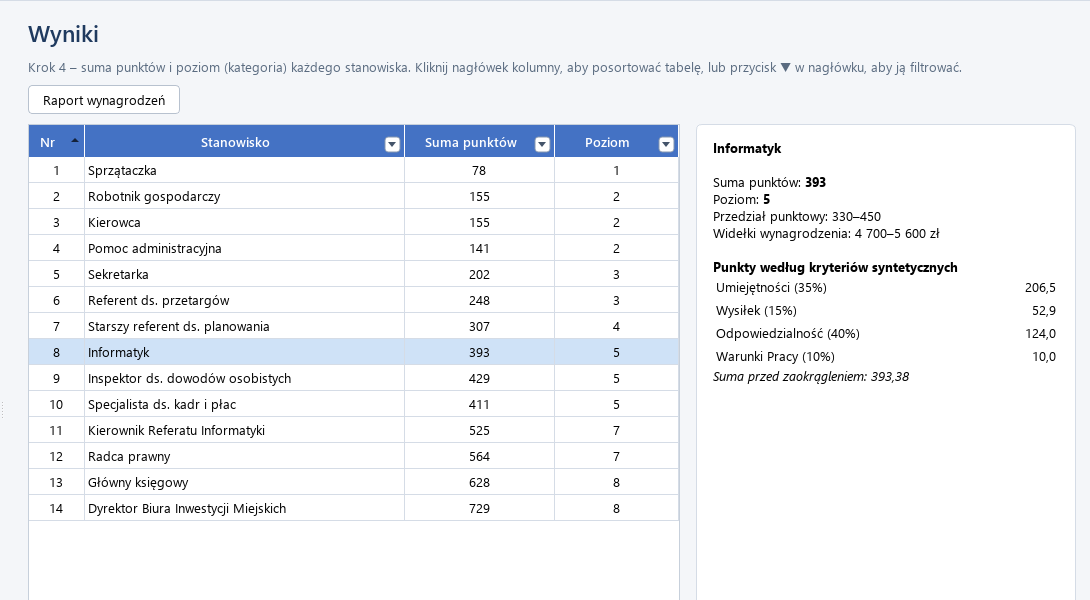The height and width of the screenshot is (600, 1090).
Task: Click the Odpowiedzialność (40%) criterion row
Action: pyautogui.click(x=886, y=334)
